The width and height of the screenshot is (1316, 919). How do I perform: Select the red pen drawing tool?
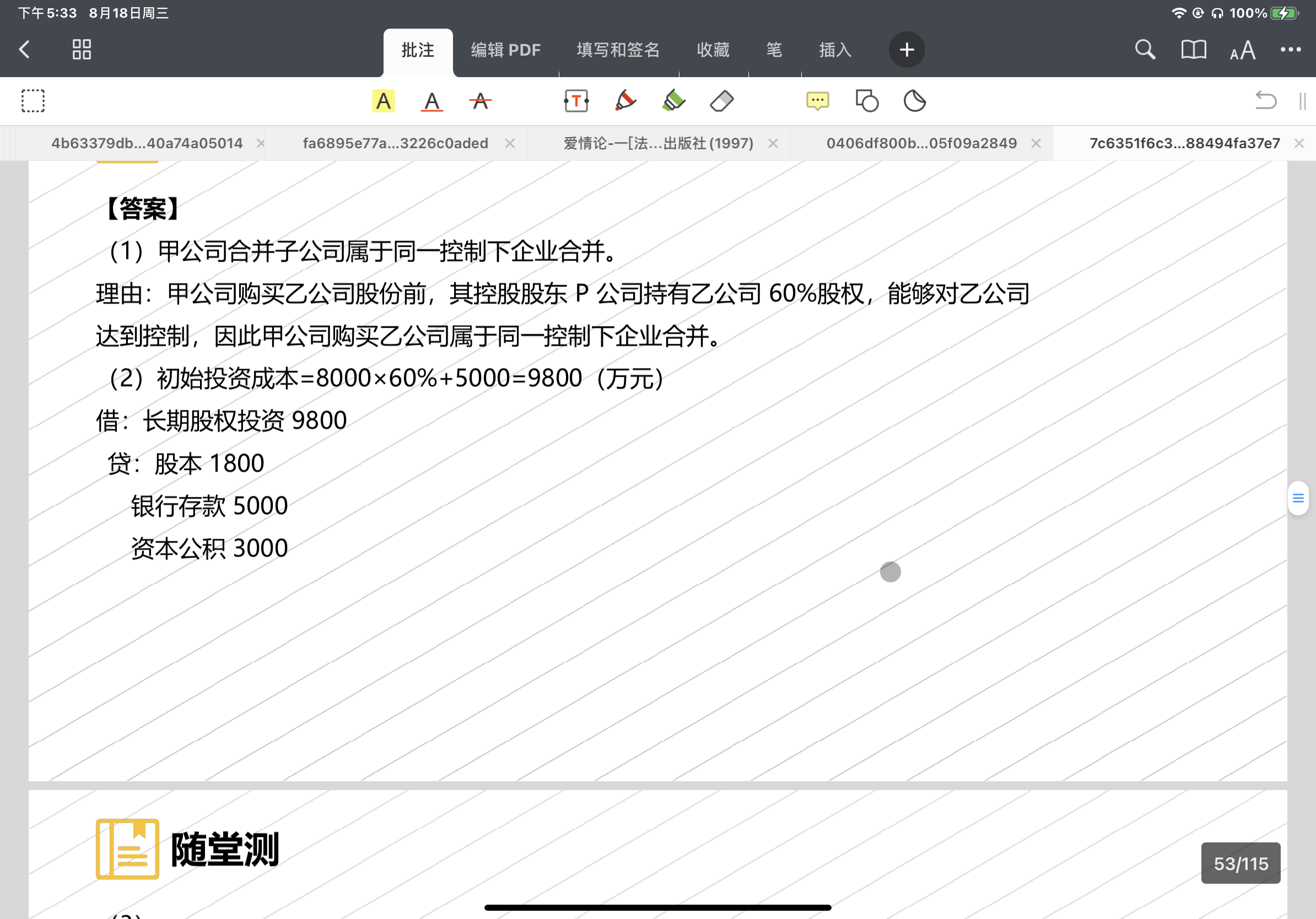click(x=625, y=101)
